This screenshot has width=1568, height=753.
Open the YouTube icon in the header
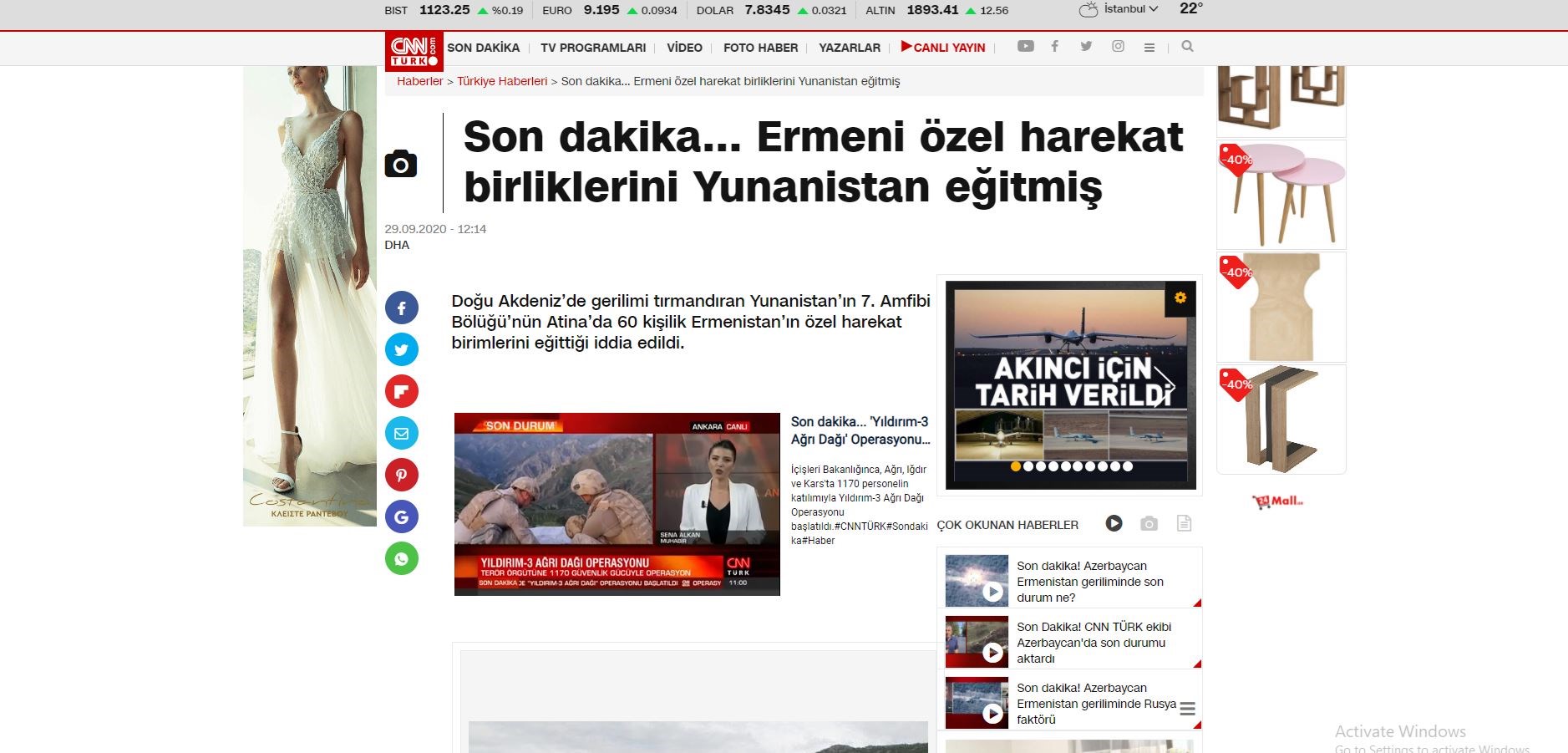click(1025, 47)
